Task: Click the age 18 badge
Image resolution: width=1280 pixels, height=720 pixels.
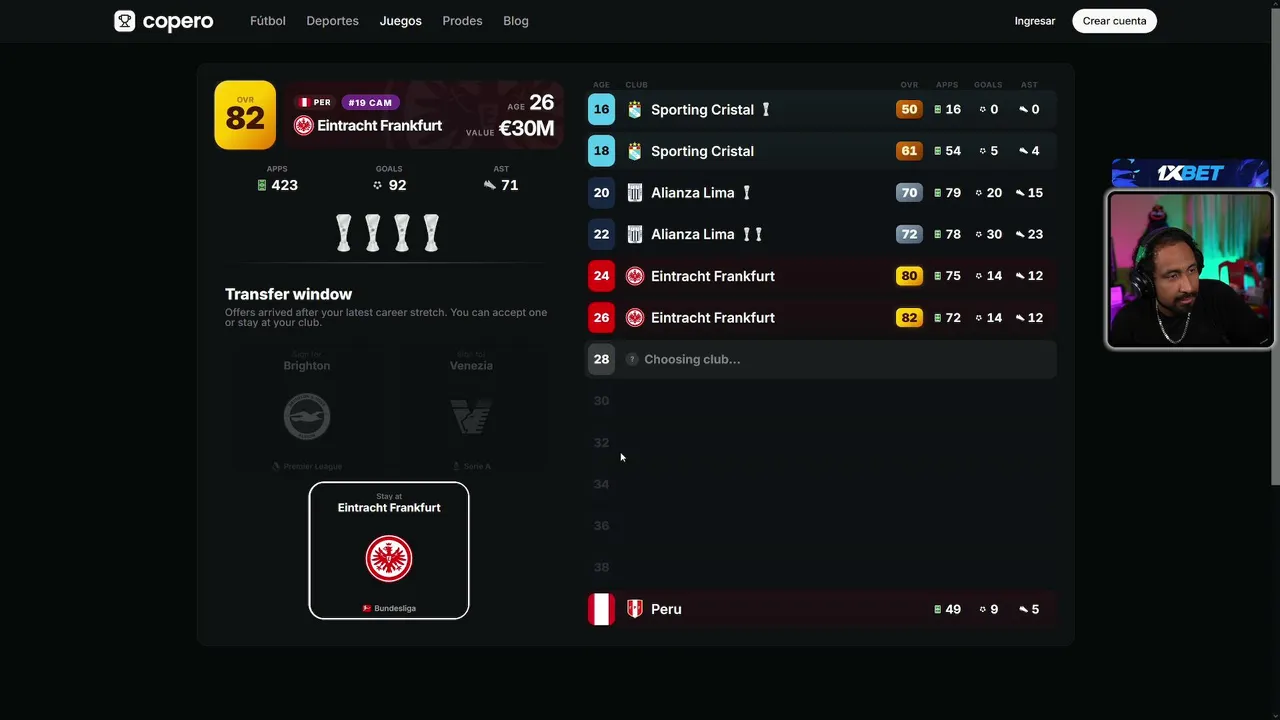Action: tap(601, 151)
